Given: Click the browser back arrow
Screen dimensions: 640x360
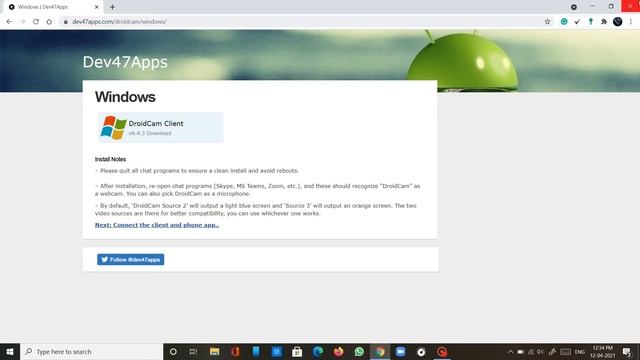Looking at the screenshot, I should click(9, 22).
